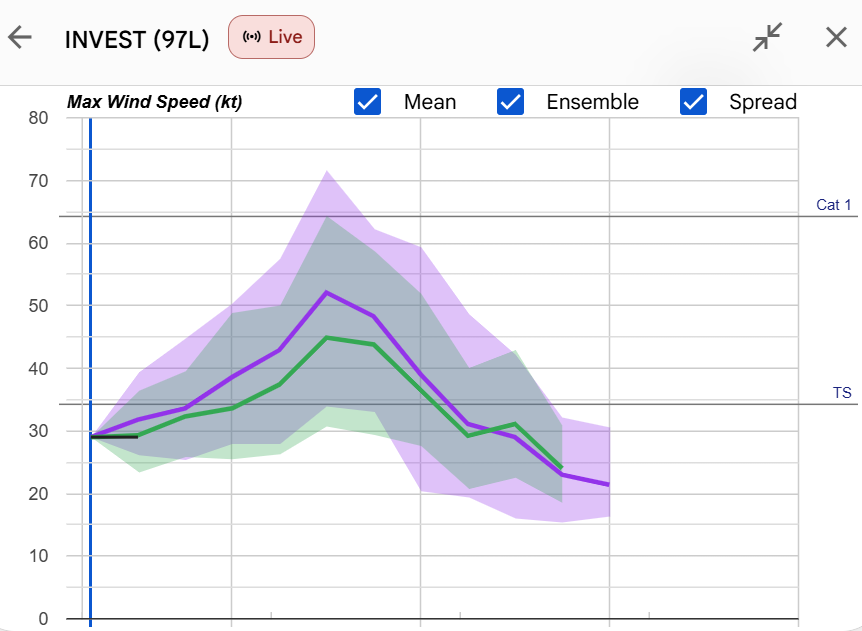Image resolution: width=862 pixels, height=631 pixels.
Task: Click the end of the green forecast line
Action: click(x=561, y=468)
